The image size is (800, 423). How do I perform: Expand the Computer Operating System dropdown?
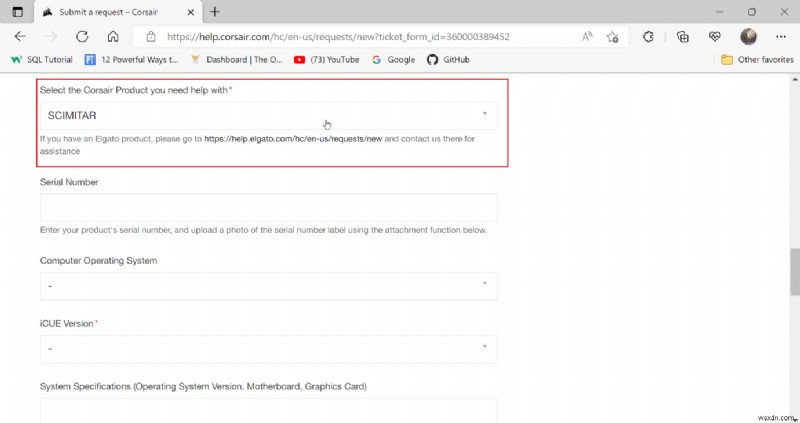click(268, 286)
